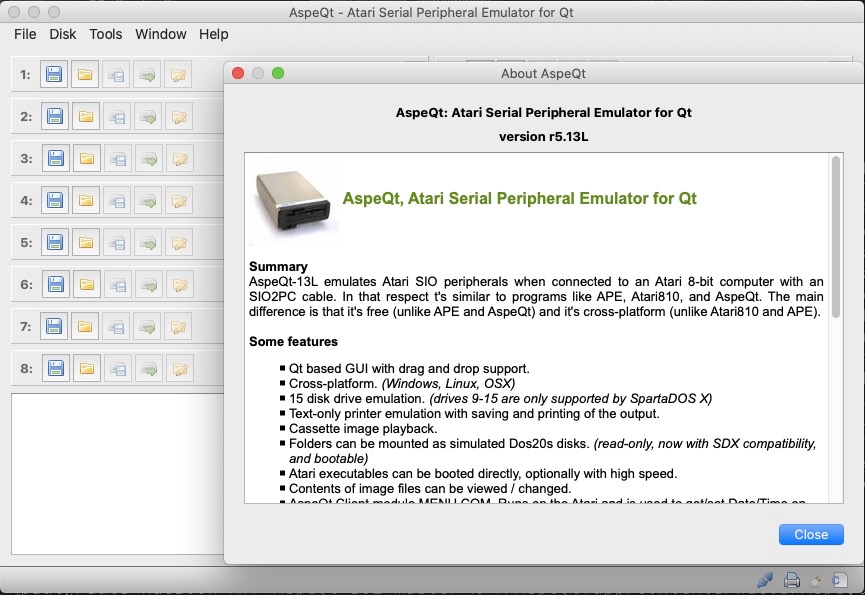Click the SIO cable connection status icon
The width and height of the screenshot is (865, 595).
click(765, 579)
